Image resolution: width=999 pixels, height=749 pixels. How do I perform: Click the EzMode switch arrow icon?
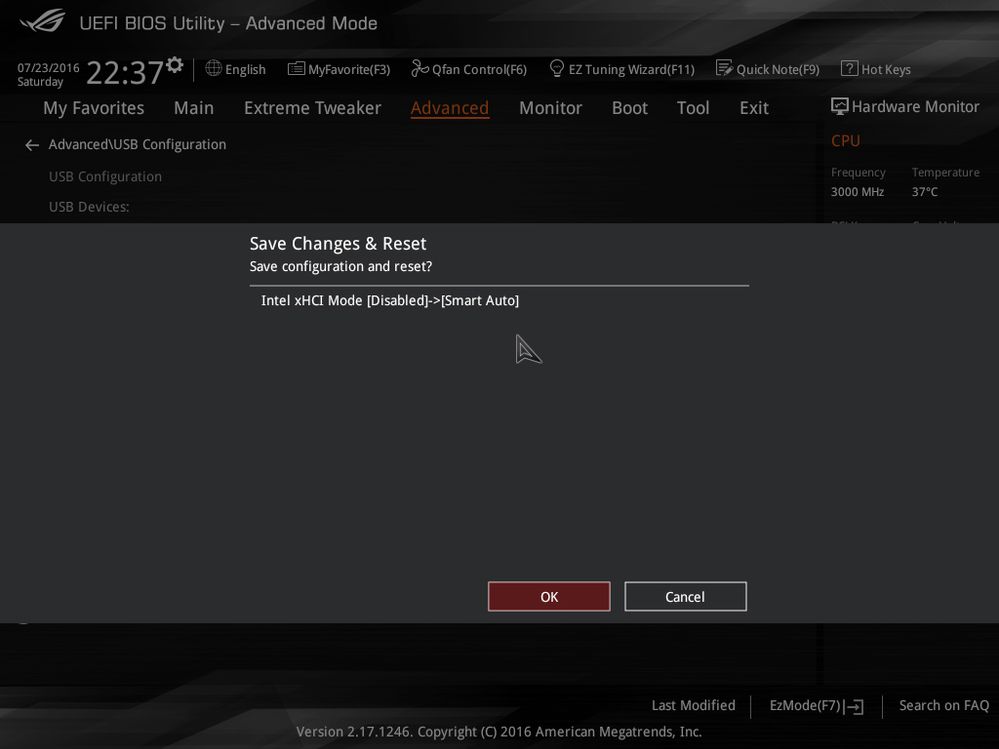tap(854, 706)
